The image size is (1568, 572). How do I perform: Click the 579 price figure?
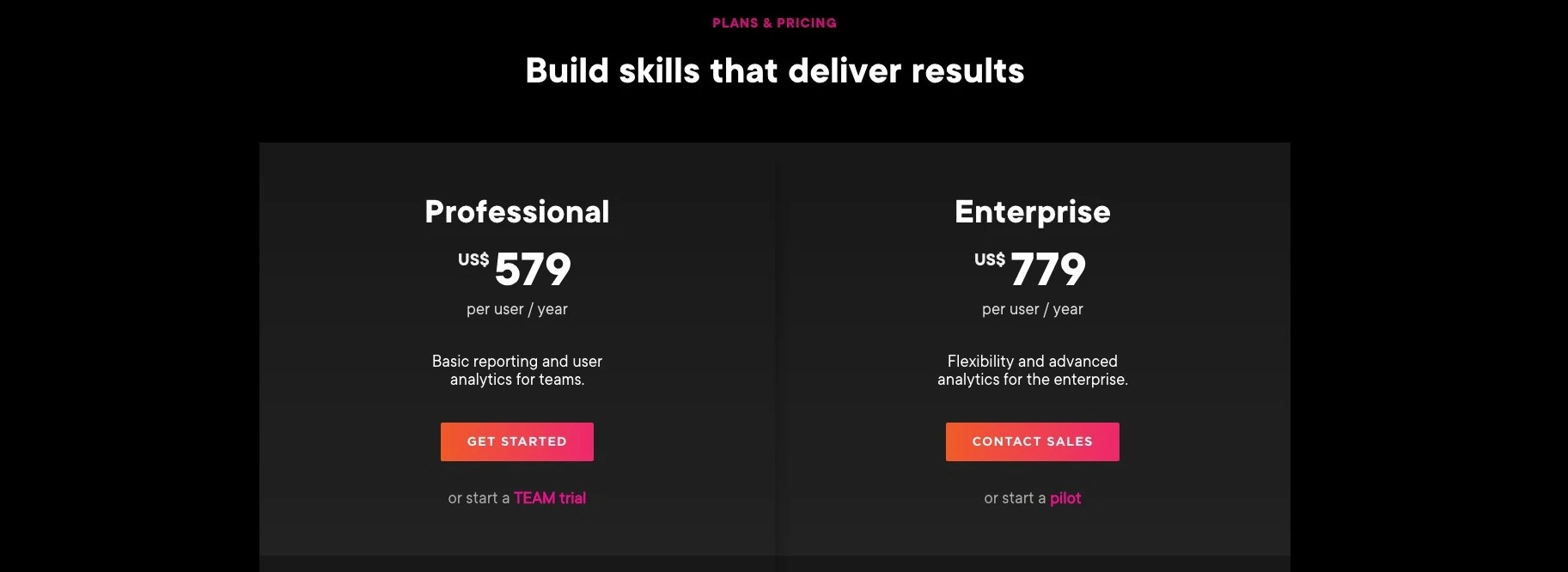(533, 269)
